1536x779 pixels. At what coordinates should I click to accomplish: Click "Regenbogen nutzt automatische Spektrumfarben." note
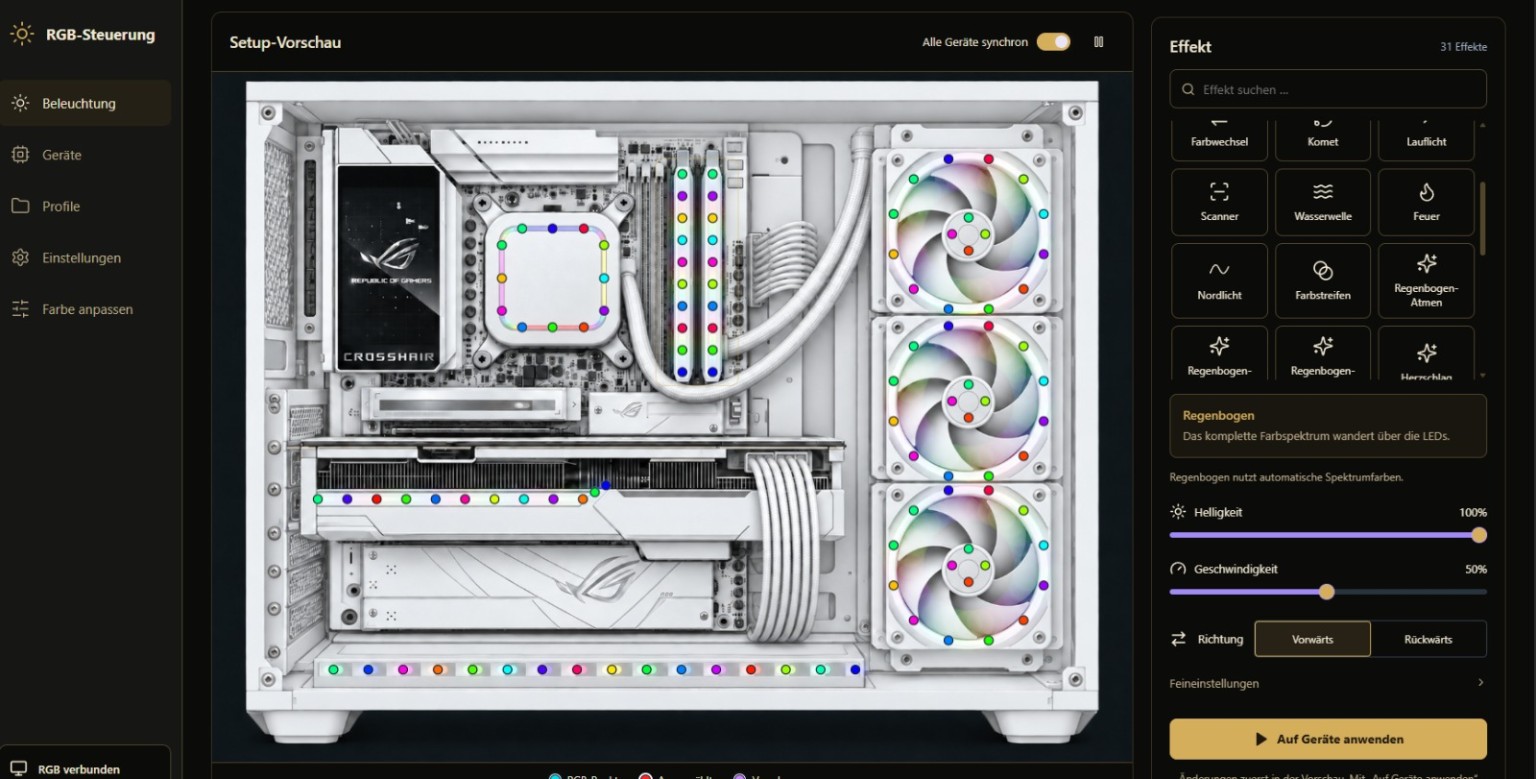pos(1286,477)
